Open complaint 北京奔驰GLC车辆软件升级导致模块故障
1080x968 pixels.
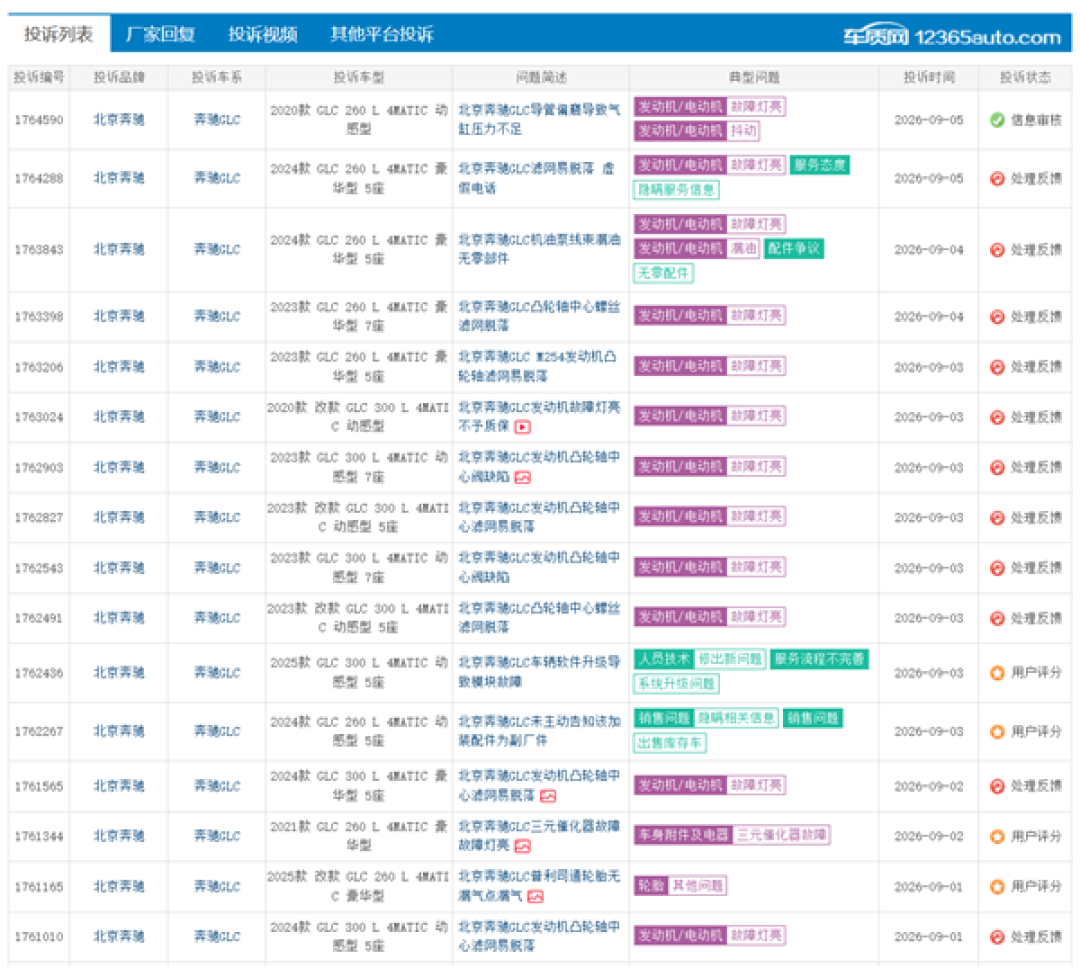tap(539, 672)
